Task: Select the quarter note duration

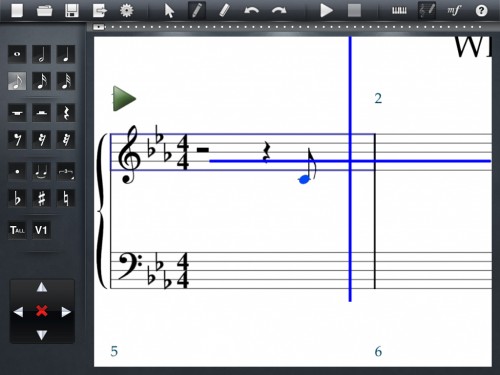Action: (66, 54)
